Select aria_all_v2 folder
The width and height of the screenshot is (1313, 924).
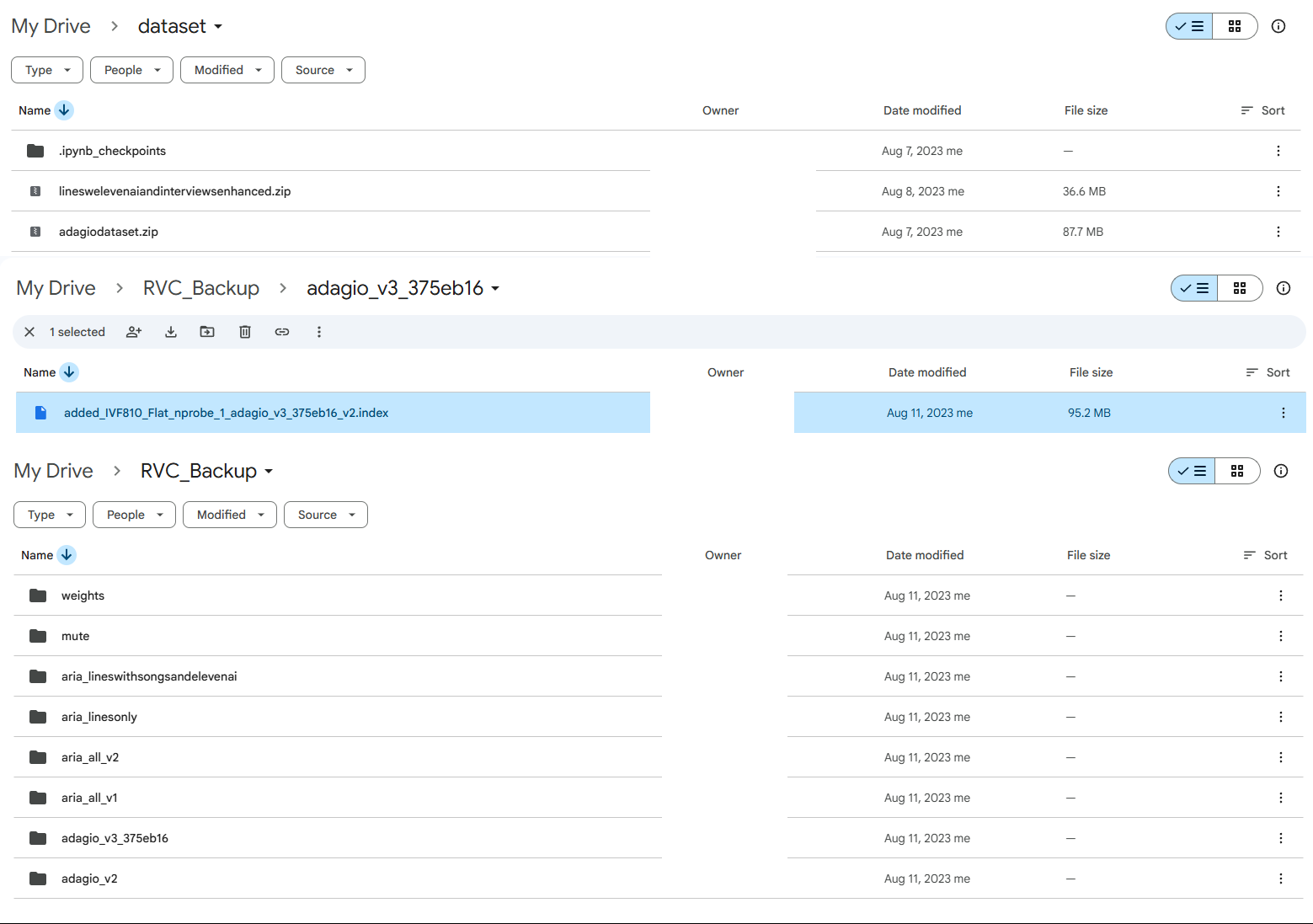tap(658, 757)
